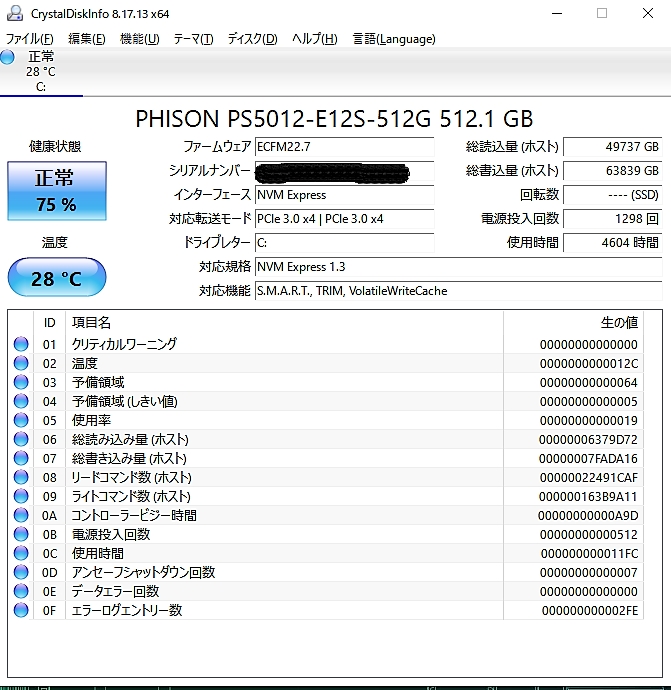Select the アンセーフシャットダウン回数 attribute name
The height and width of the screenshot is (690, 671).
pyautogui.click(x=143, y=572)
